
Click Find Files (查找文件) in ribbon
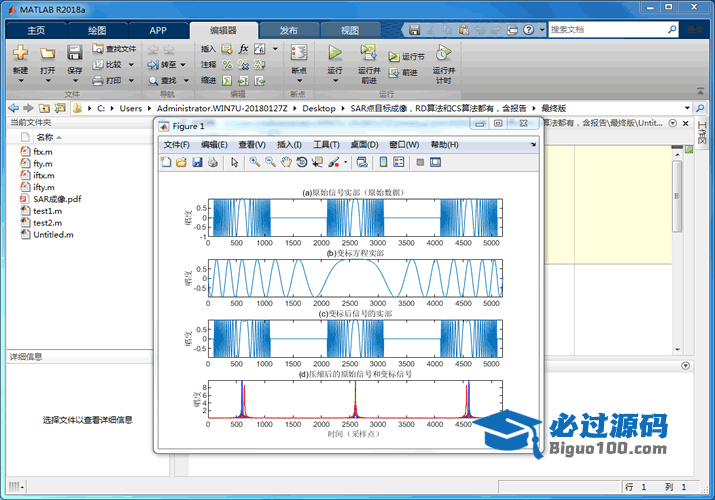[x=114, y=48]
